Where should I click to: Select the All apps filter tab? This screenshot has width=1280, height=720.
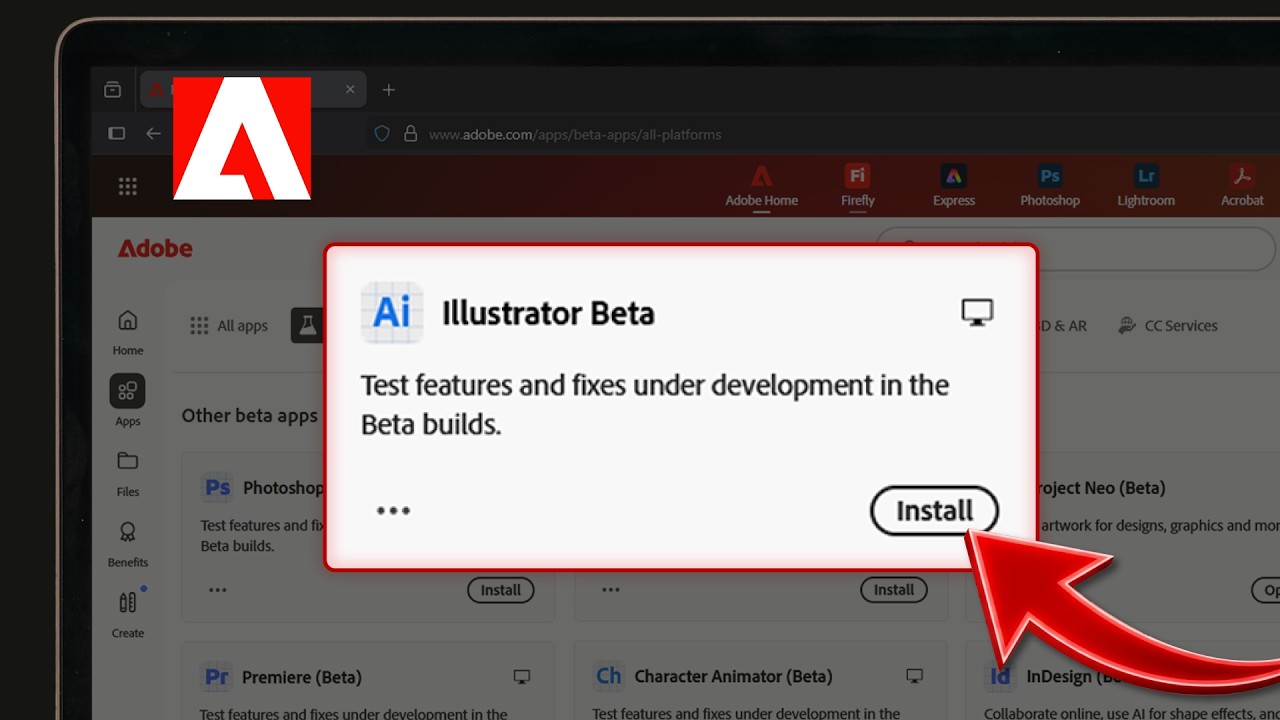[x=229, y=325]
